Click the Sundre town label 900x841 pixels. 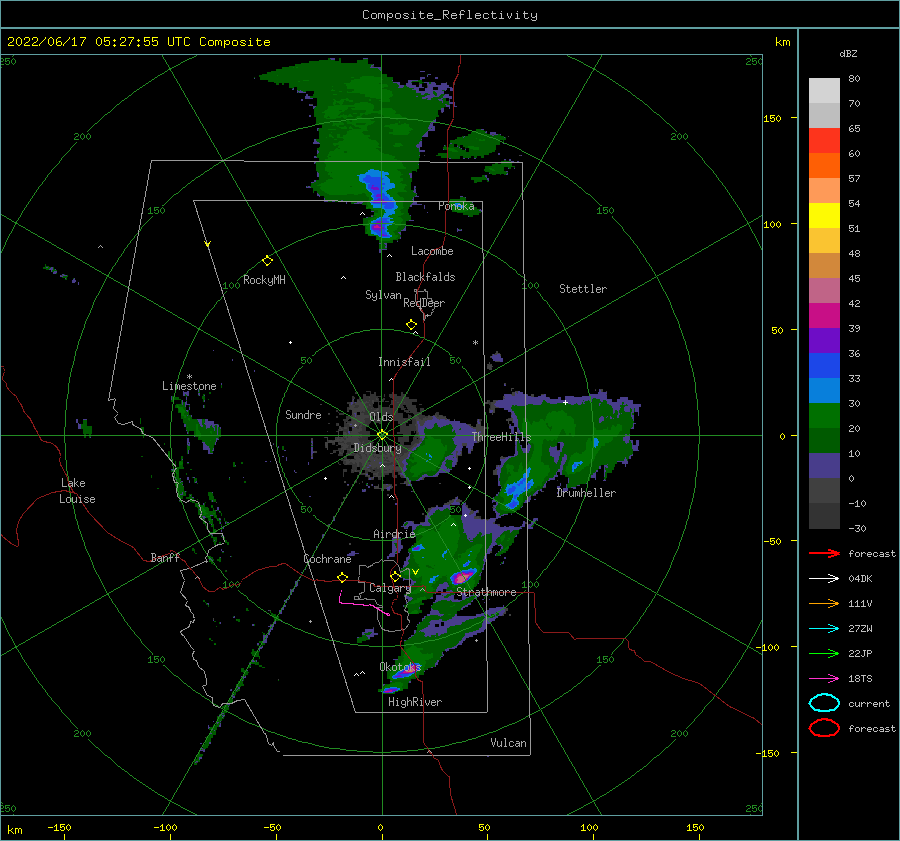(x=303, y=415)
